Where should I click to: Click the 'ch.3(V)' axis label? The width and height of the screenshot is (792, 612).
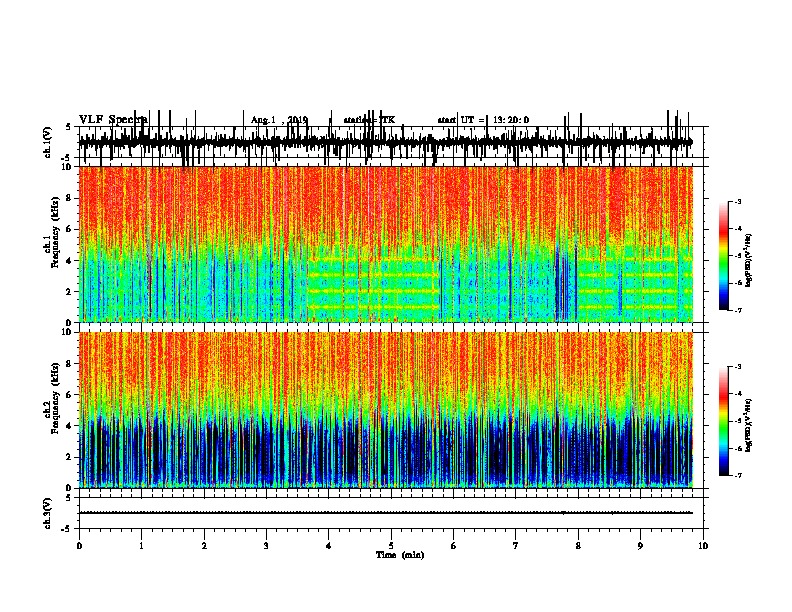pyautogui.click(x=48, y=513)
